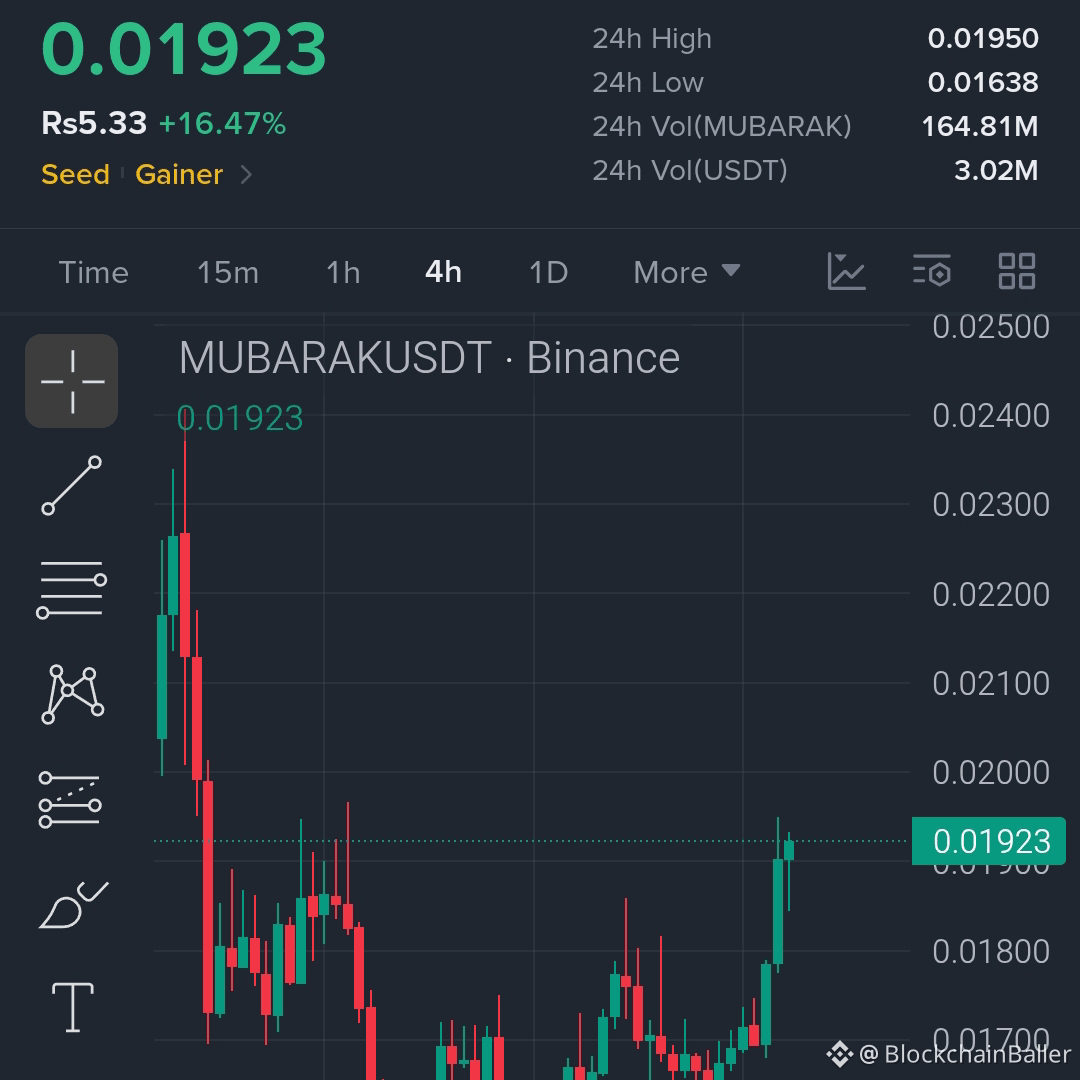Click the 24h Vol(MUBARAK) value 164.81M
The height and width of the screenshot is (1080, 1080).
click(979, 127)
